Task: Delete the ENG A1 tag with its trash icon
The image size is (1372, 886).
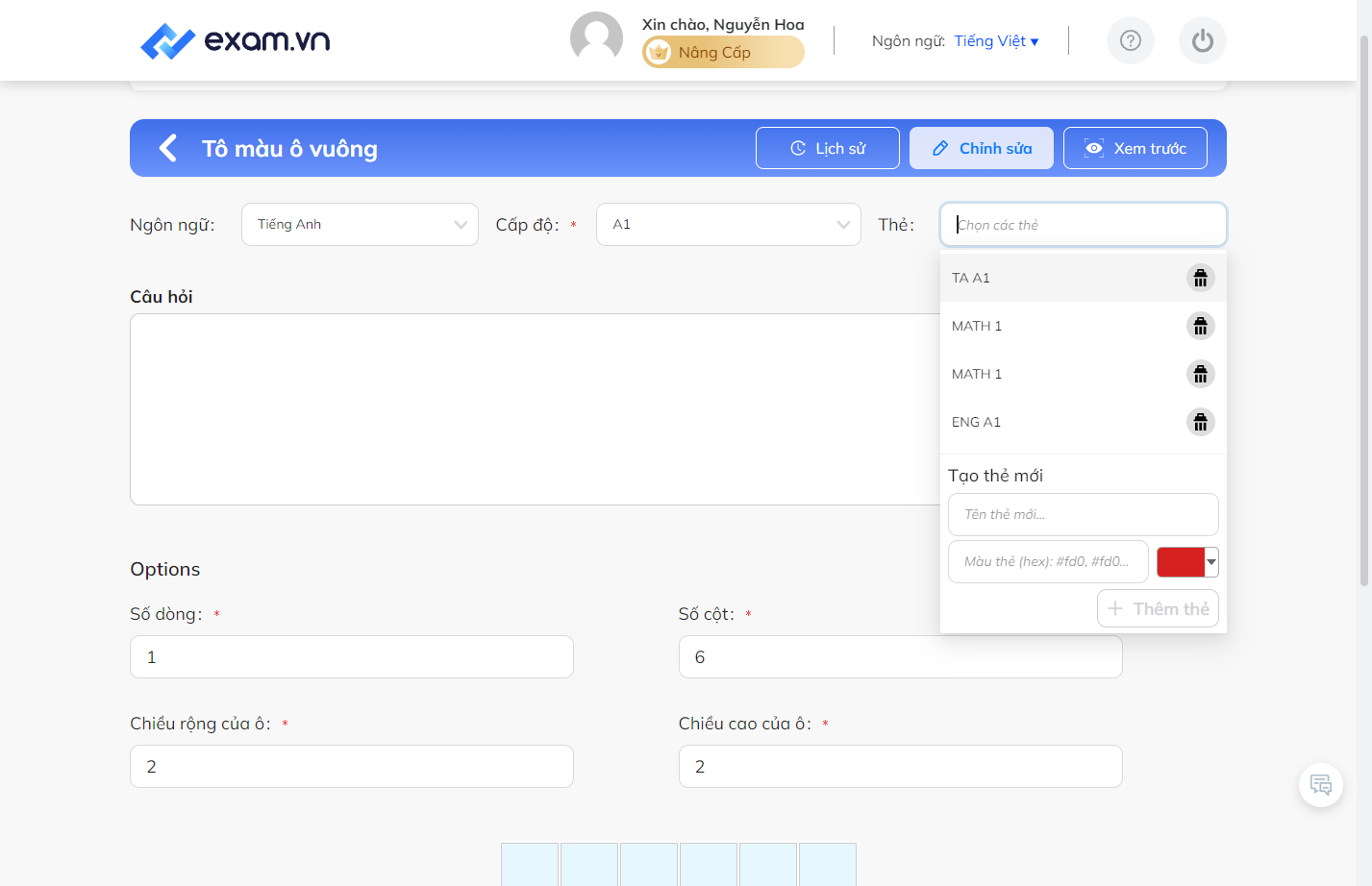Action: tap(1201, 422)
